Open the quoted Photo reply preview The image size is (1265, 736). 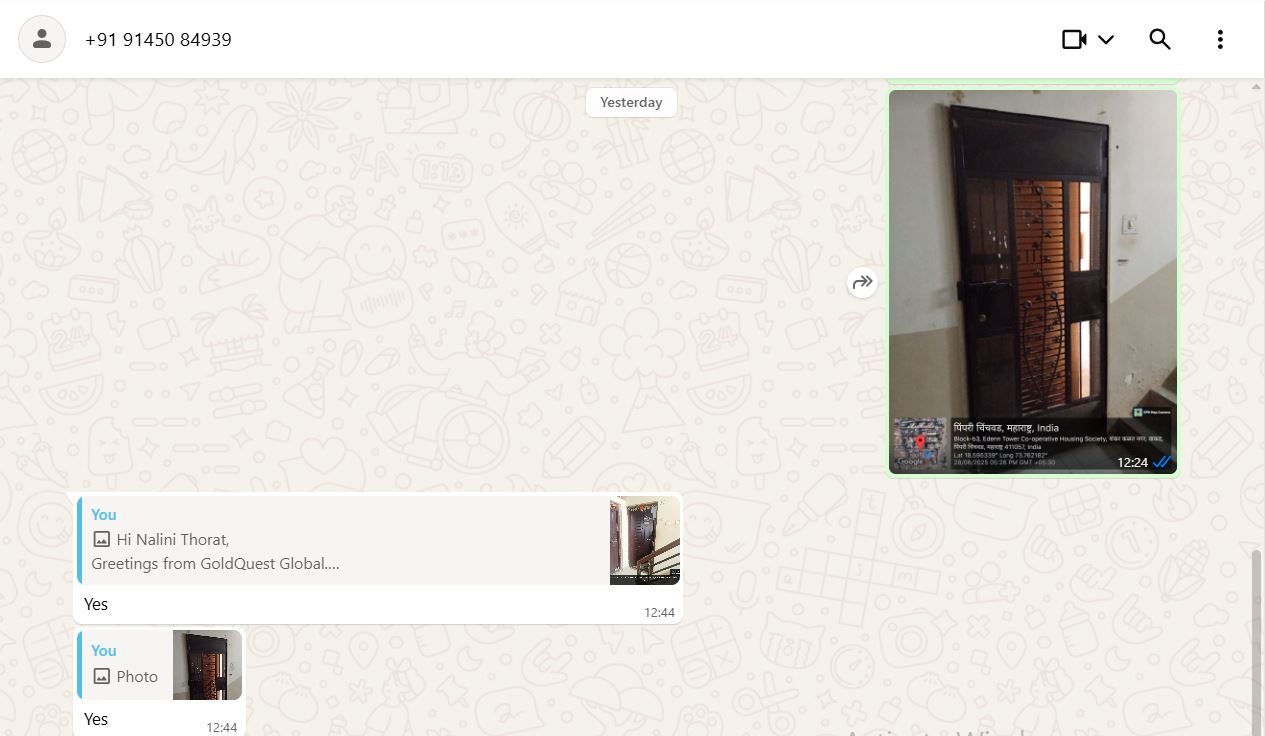pos(160,664)
